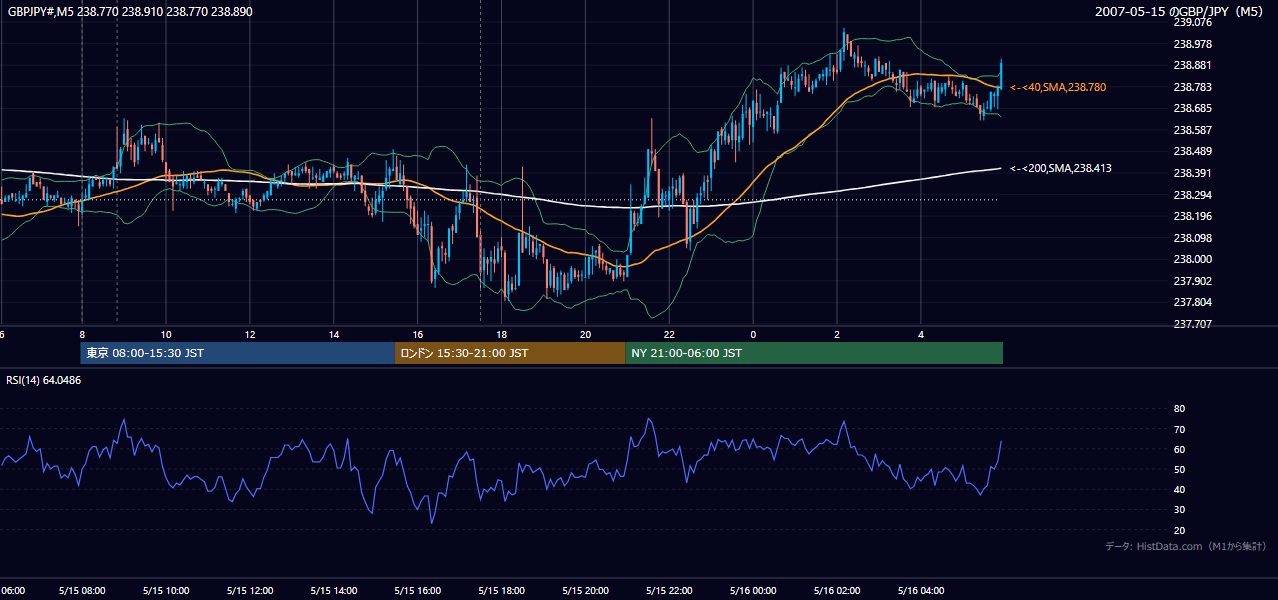Click the HistData.com data source credit
Image resolution: width=1278 pixels, height=600 pixels.
coord(1185,546)
